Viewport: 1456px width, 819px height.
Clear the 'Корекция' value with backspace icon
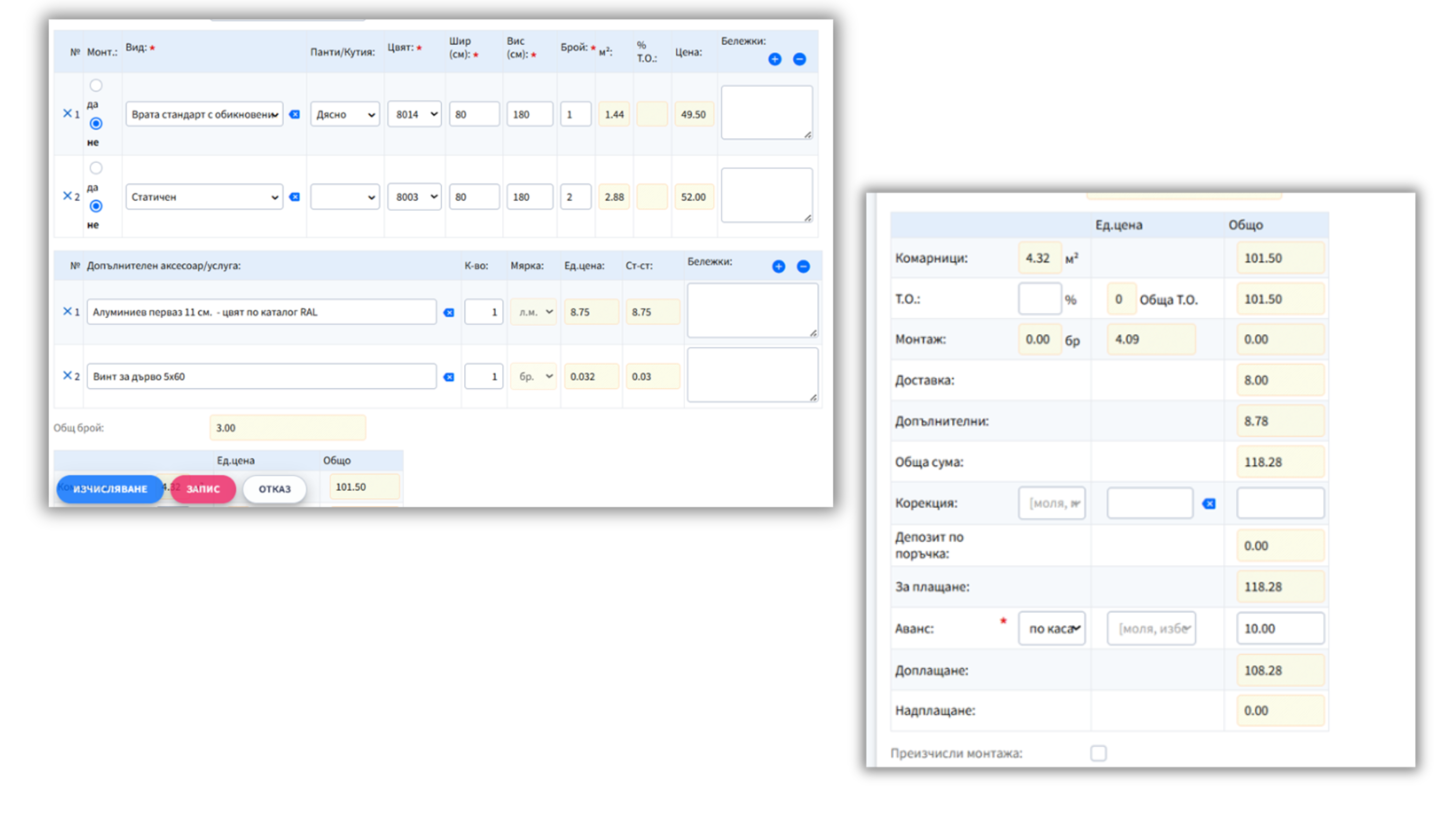[1209, 504]
